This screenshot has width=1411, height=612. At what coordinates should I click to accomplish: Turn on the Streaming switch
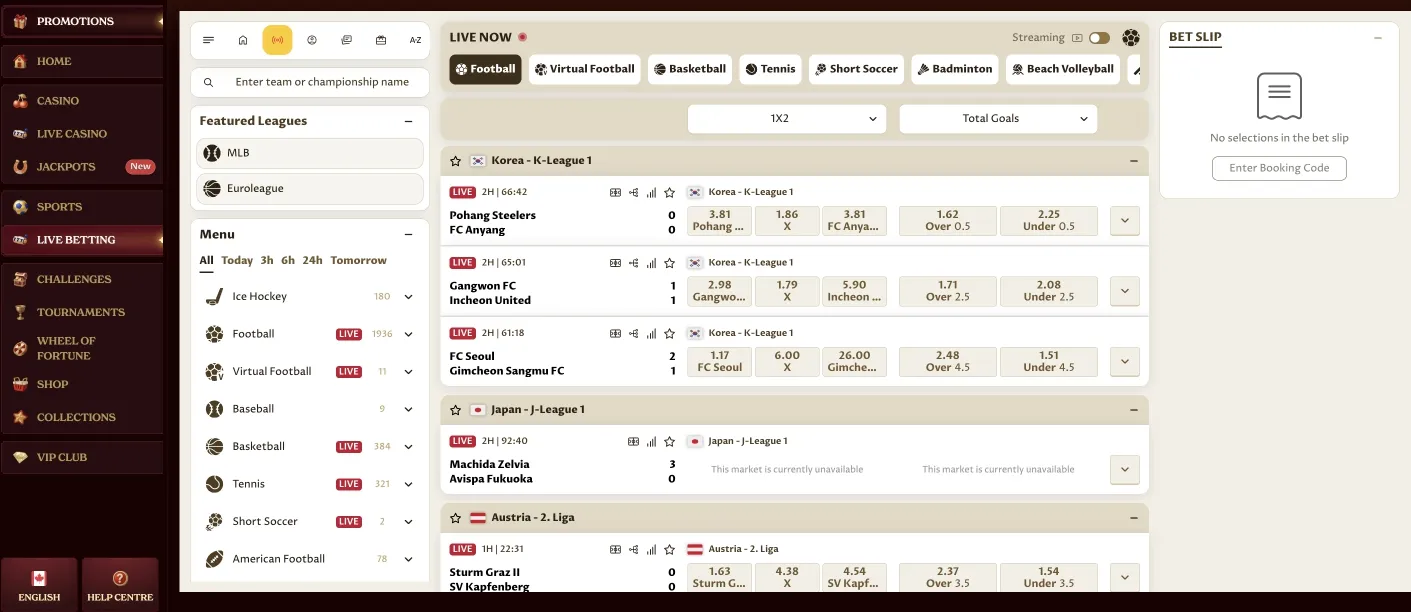[1099, 38]
